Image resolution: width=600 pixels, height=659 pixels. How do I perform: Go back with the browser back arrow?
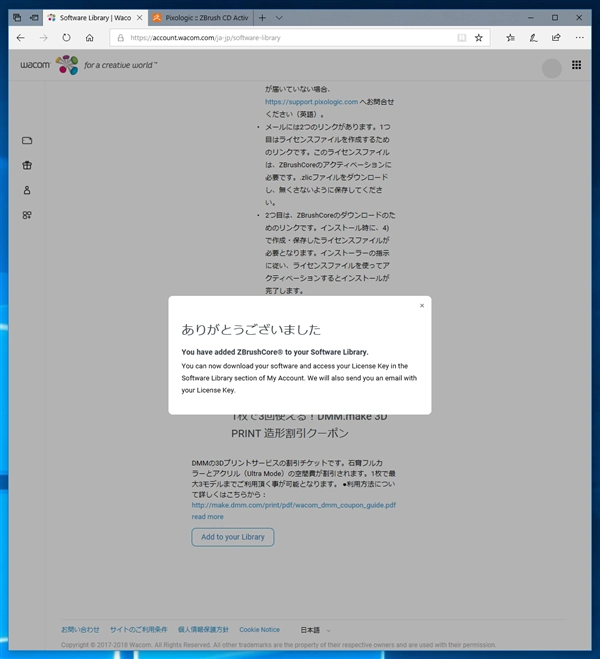coord(21,38)
